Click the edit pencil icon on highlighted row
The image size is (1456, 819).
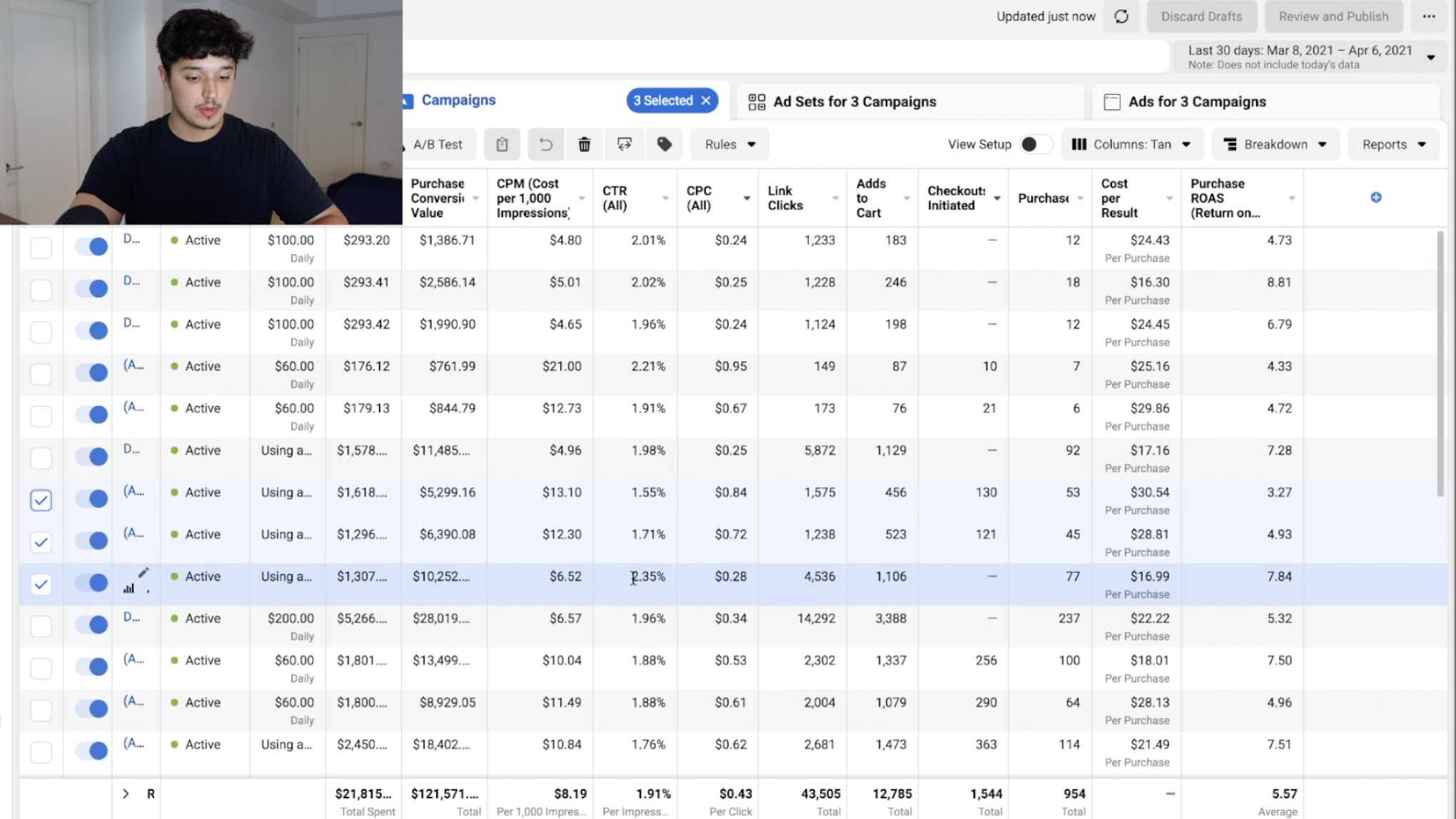(143, 572)
